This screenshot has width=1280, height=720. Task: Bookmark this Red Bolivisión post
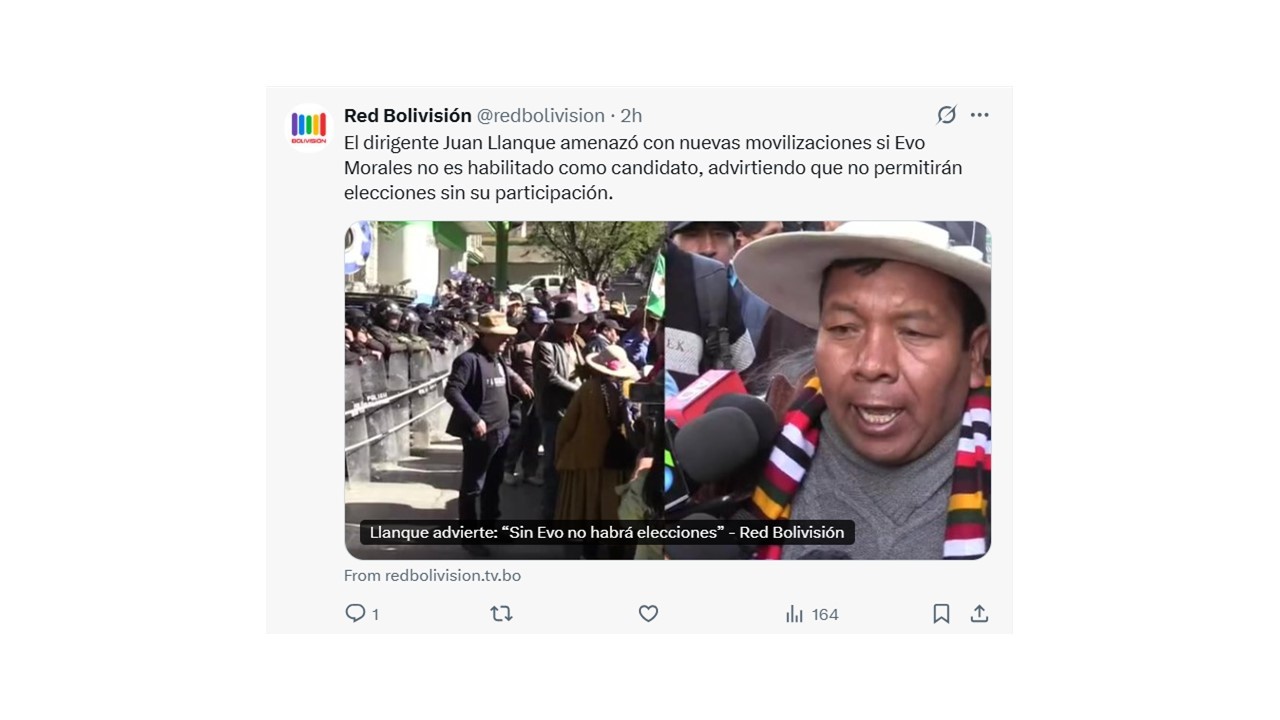click(x=941, y=613)
